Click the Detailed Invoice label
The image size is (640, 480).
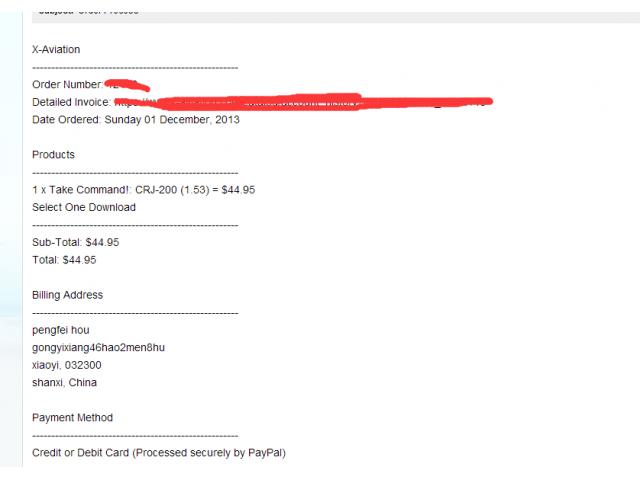click(x=71, y=102)
